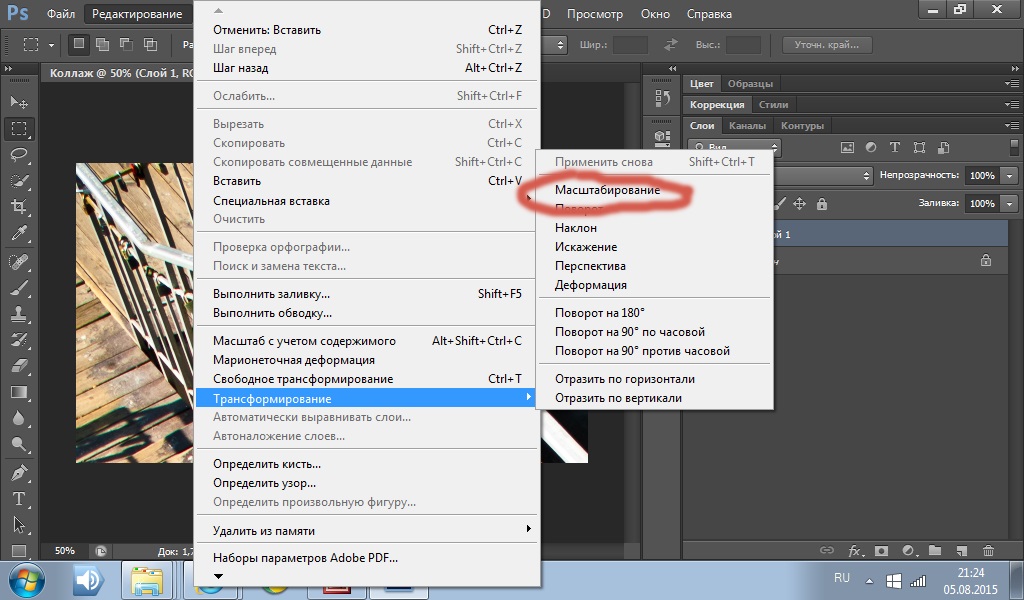Open the History panel icon
Image resolution: width=1024 pixels, height=600 pixels.
(662, 99)
